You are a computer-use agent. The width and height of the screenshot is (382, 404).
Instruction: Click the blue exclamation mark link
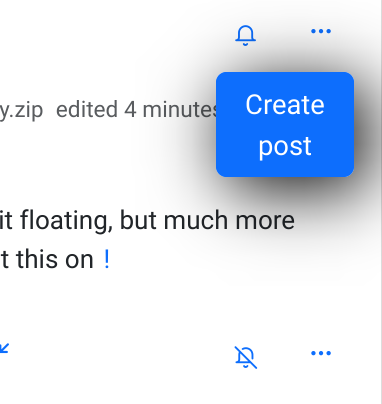(107, 260)
